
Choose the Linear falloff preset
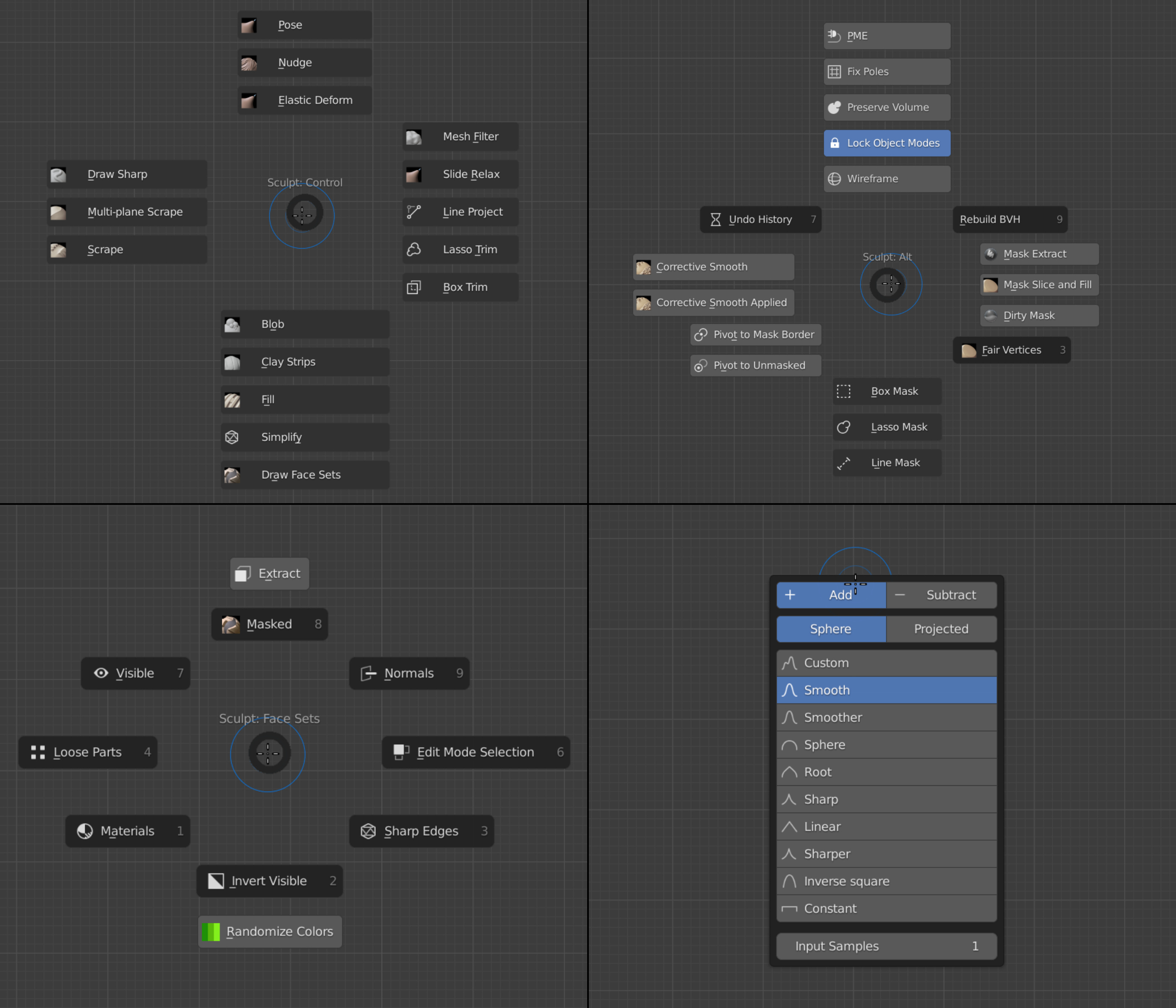[887, 826]
